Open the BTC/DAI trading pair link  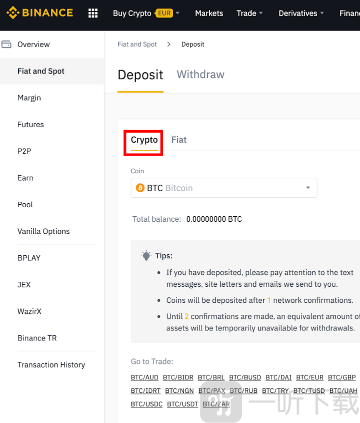(x=278, y=378)
